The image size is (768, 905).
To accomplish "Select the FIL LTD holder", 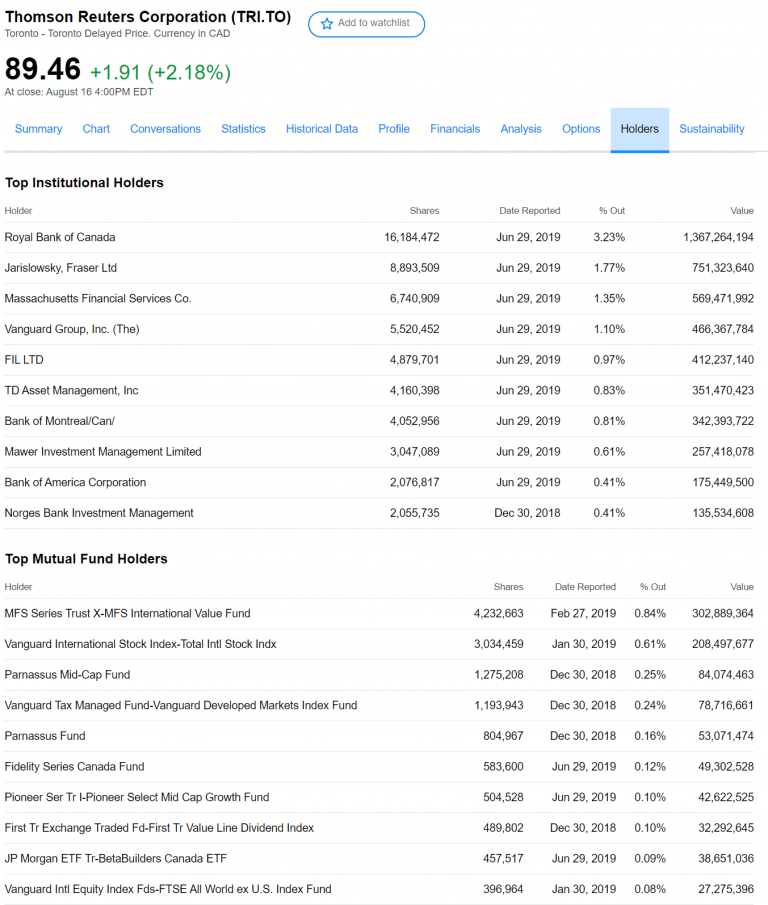I will 24,360.
